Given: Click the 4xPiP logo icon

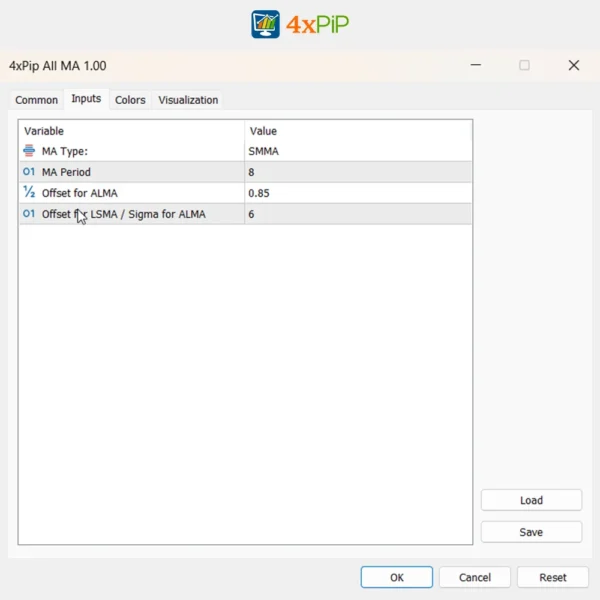Looking at the screenshot, I should 265,24.
